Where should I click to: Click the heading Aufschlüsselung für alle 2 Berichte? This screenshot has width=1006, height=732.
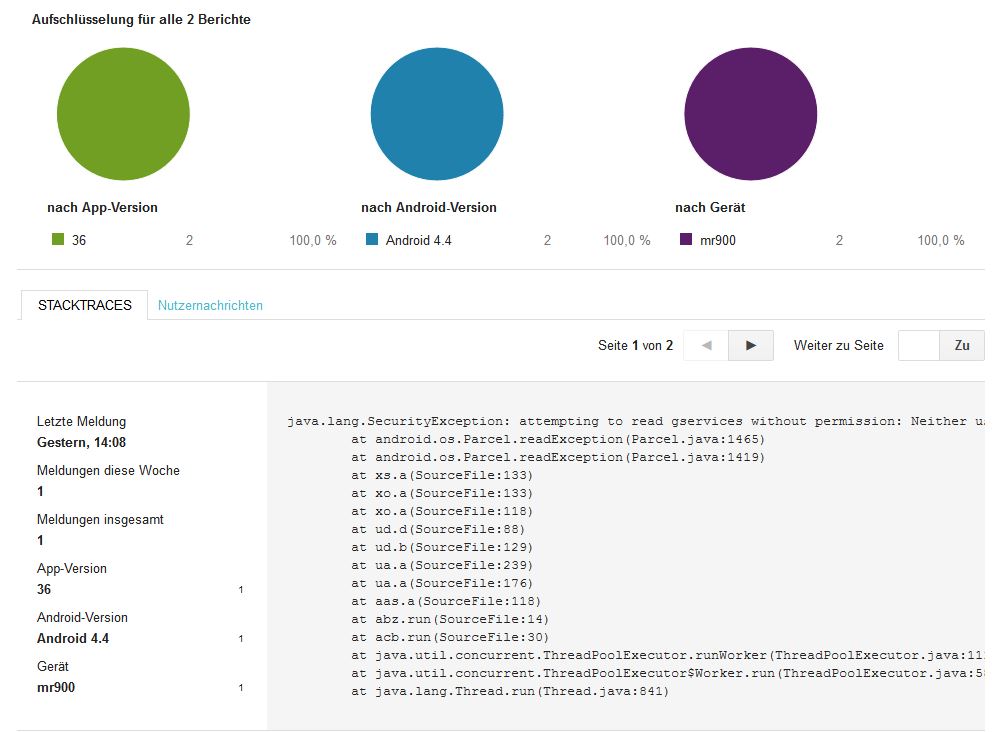point(141,19)
